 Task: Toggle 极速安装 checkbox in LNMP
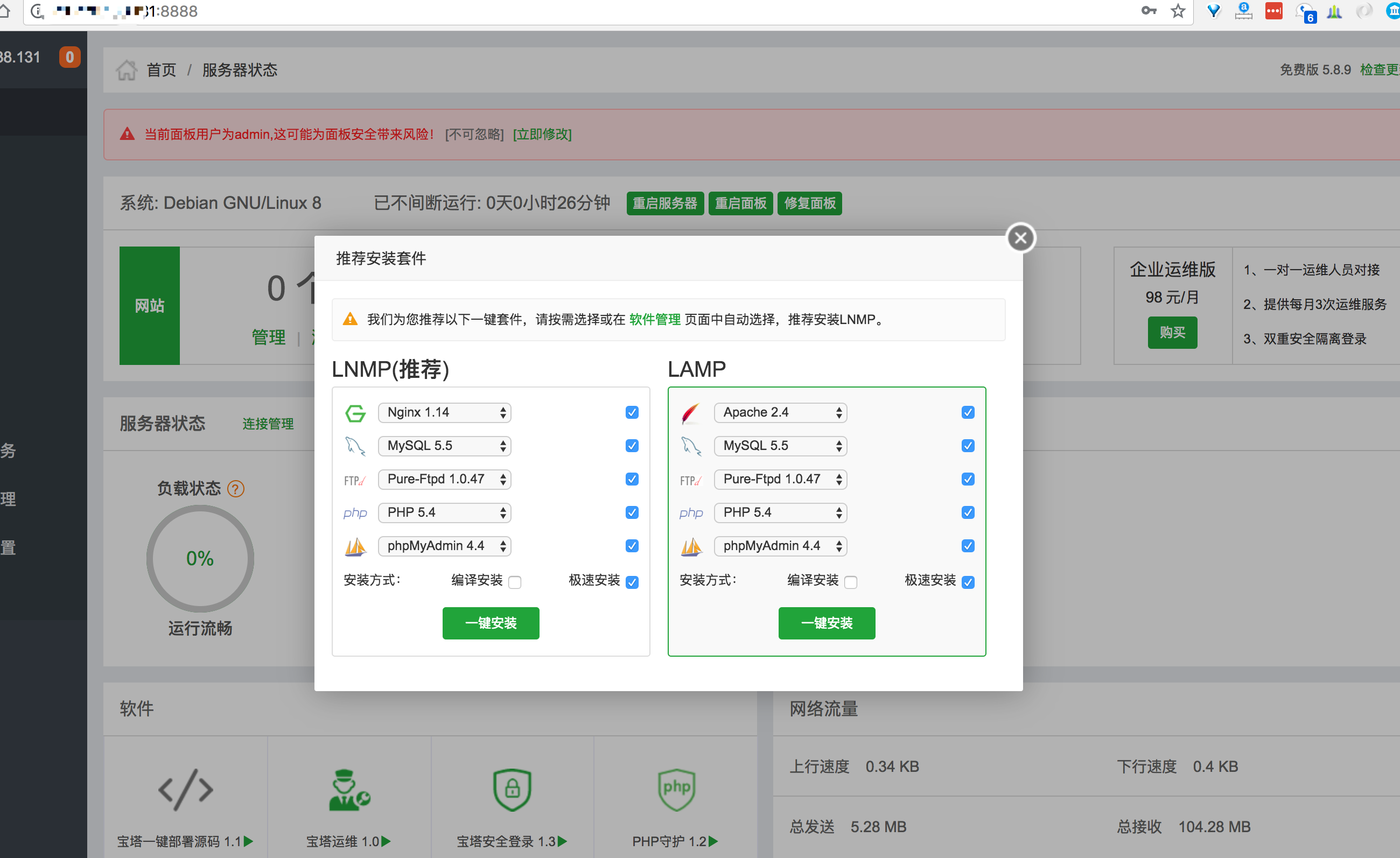pyautogui.click(x=632, y=582)
